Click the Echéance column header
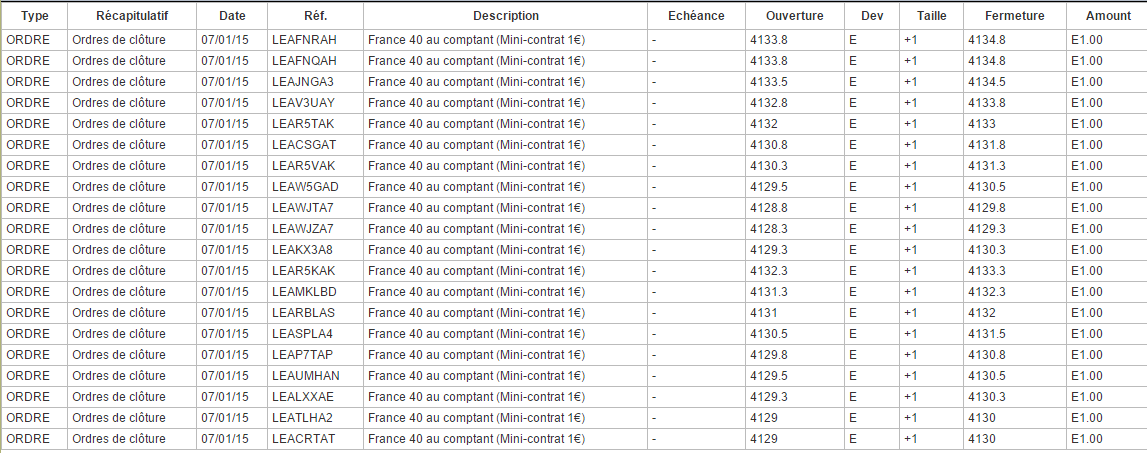Image resolution: width=1147 pixels, height=459 pixels. (x=695, y=16)
